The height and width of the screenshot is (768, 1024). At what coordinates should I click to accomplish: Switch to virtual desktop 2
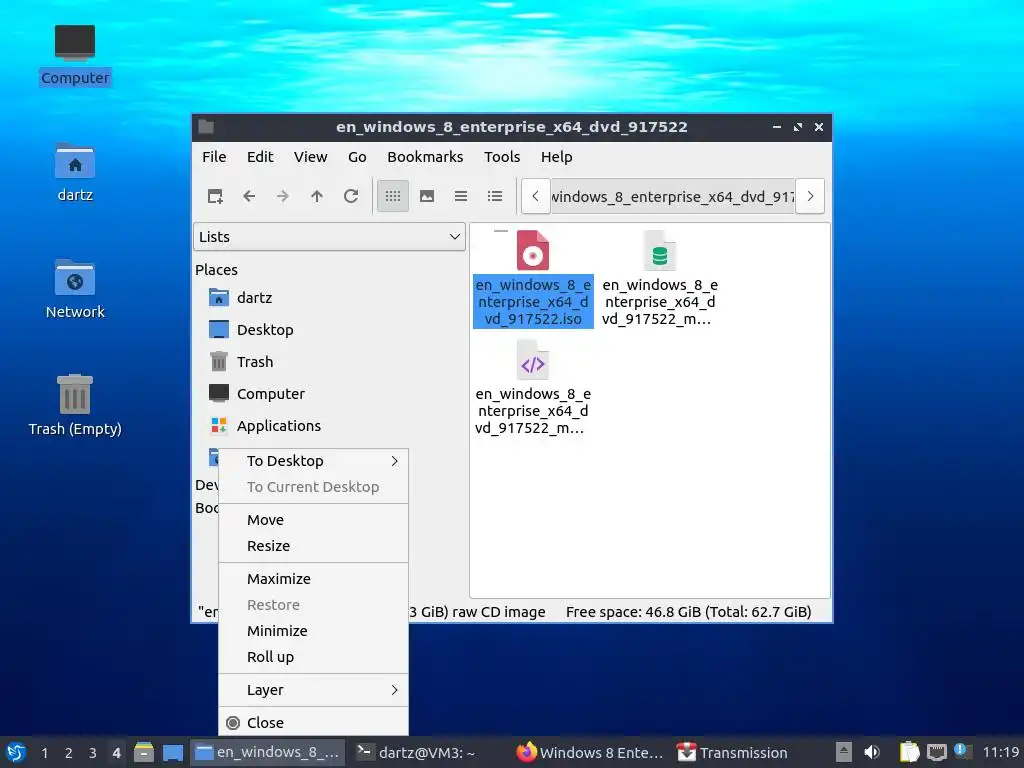point(69,753)
